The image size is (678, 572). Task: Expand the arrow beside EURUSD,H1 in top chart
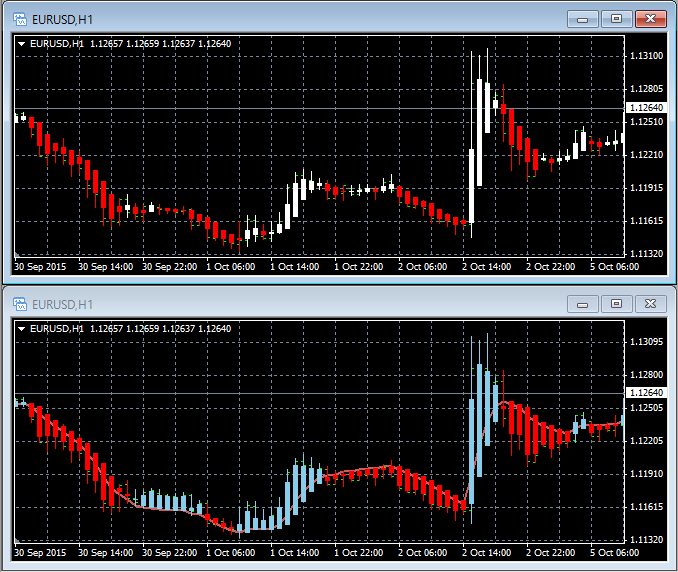point(21,44)
